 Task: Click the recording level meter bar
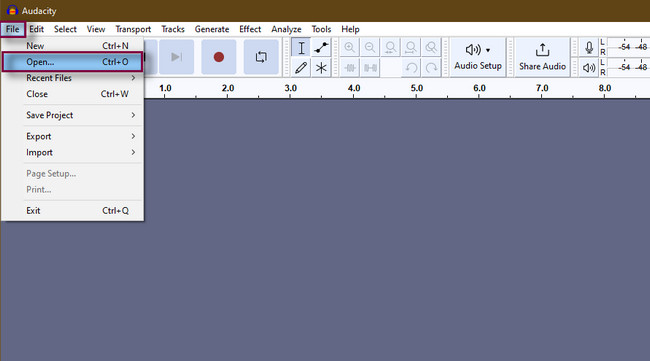point(628,47)
